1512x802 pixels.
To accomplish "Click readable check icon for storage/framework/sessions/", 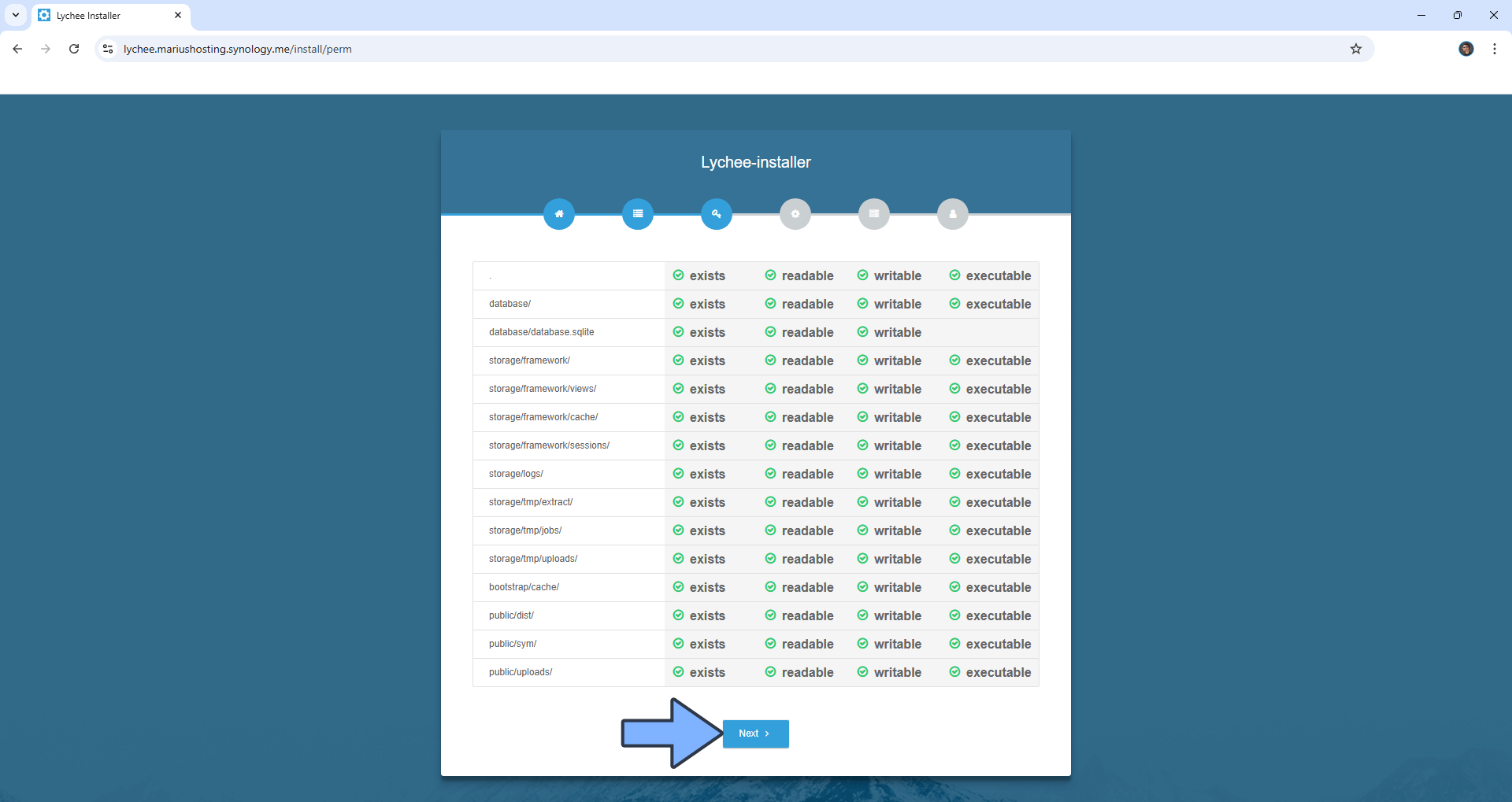I will pos(770,445).
